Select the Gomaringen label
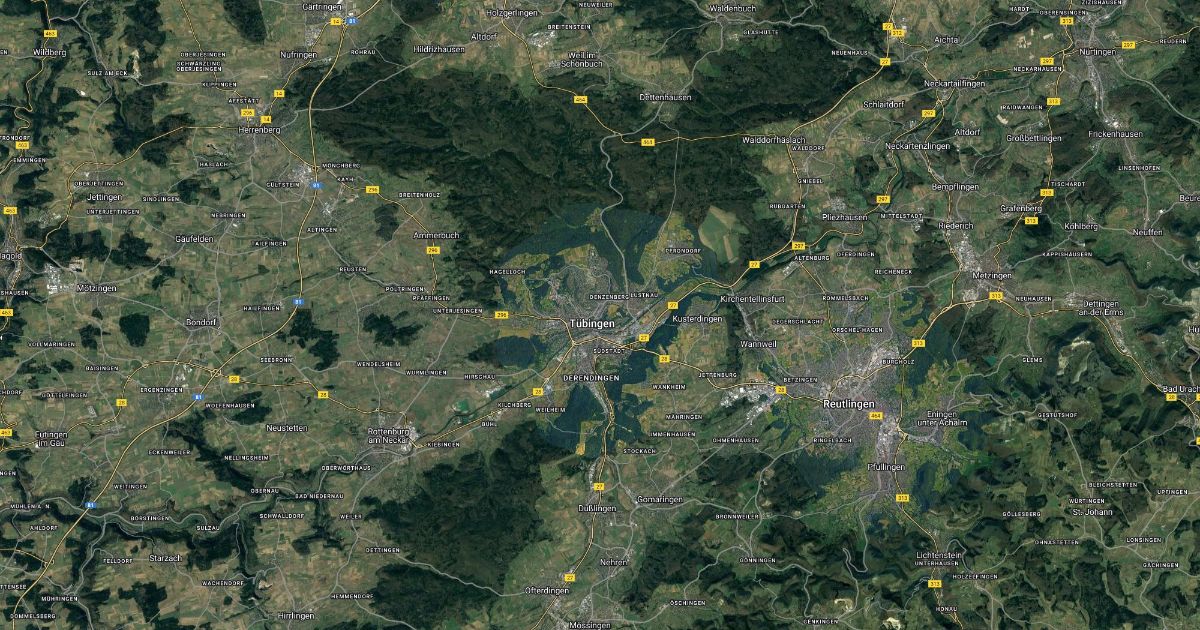Viewport: 1200px width, 630px height. pyautogui.click(x=660, y=499)
